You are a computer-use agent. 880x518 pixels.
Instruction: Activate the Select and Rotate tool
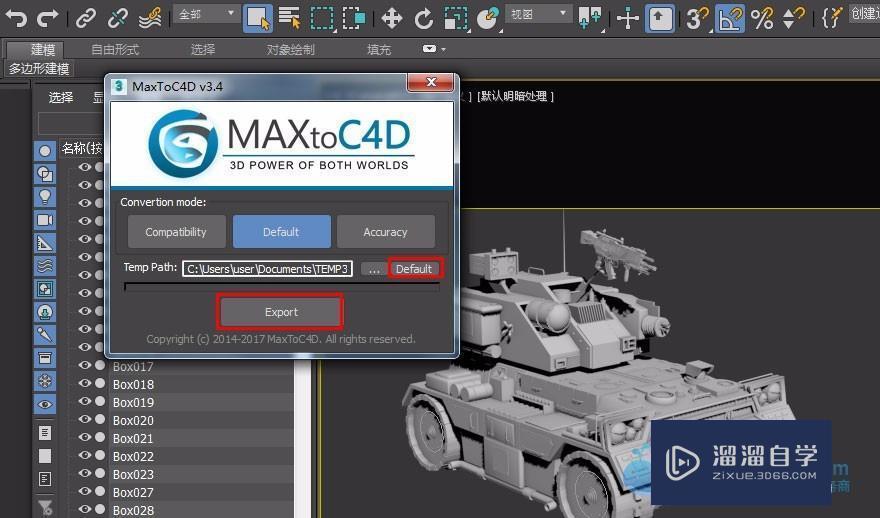click(x=424, y=19)
